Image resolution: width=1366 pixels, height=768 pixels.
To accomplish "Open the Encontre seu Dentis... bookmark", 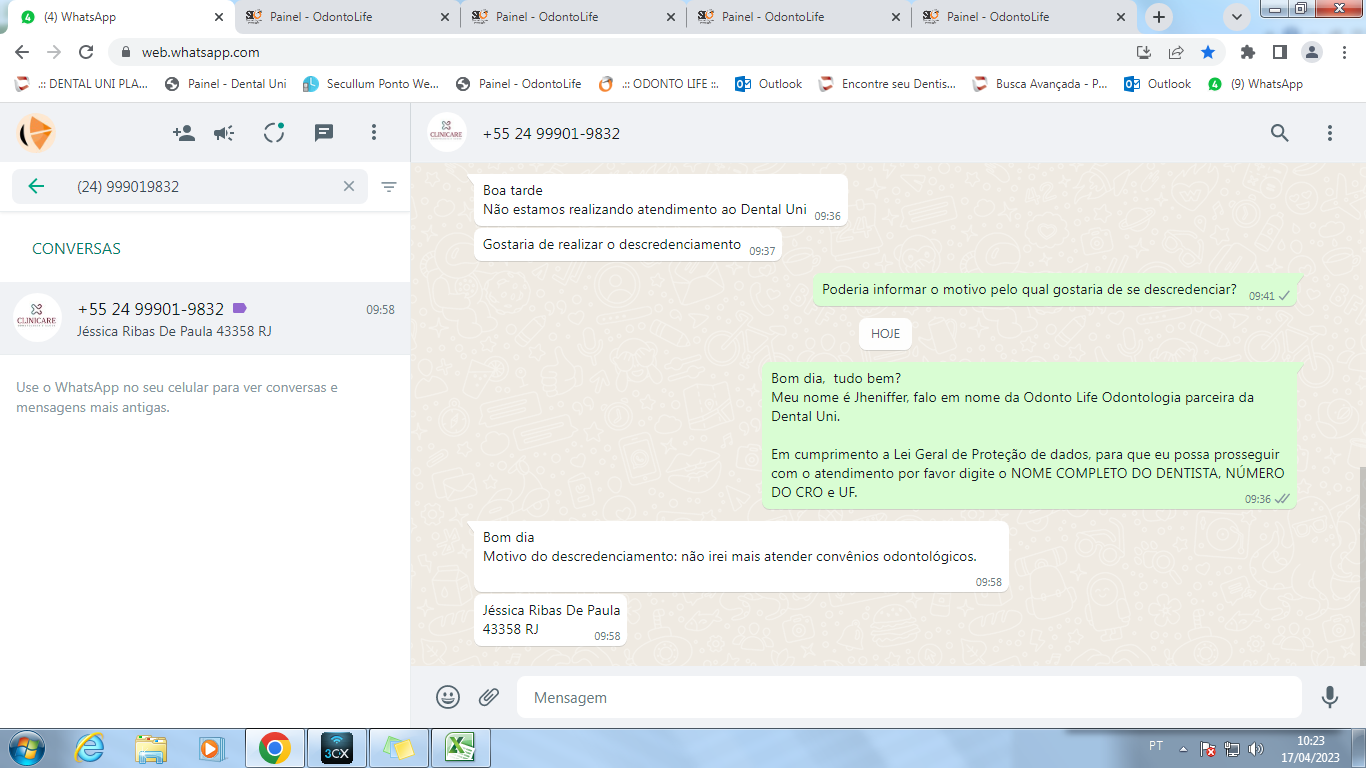I will pyautogui.click(x=887, y=84).
